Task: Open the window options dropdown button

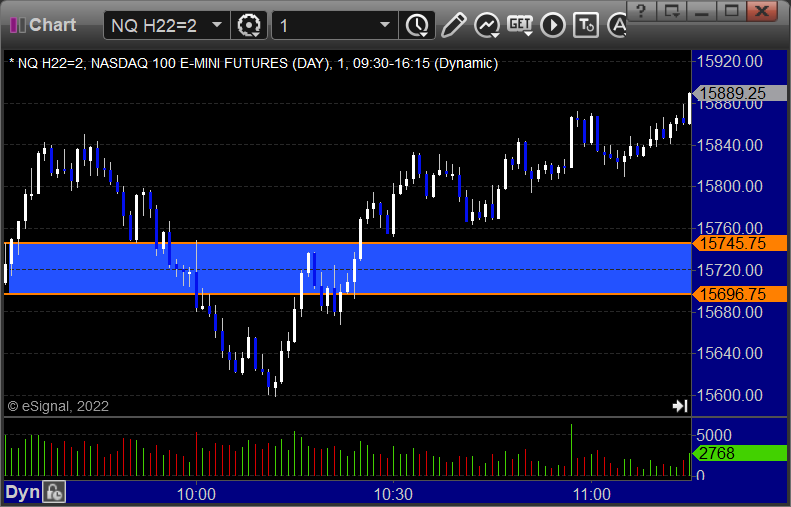Action: (x=671, y=10)
